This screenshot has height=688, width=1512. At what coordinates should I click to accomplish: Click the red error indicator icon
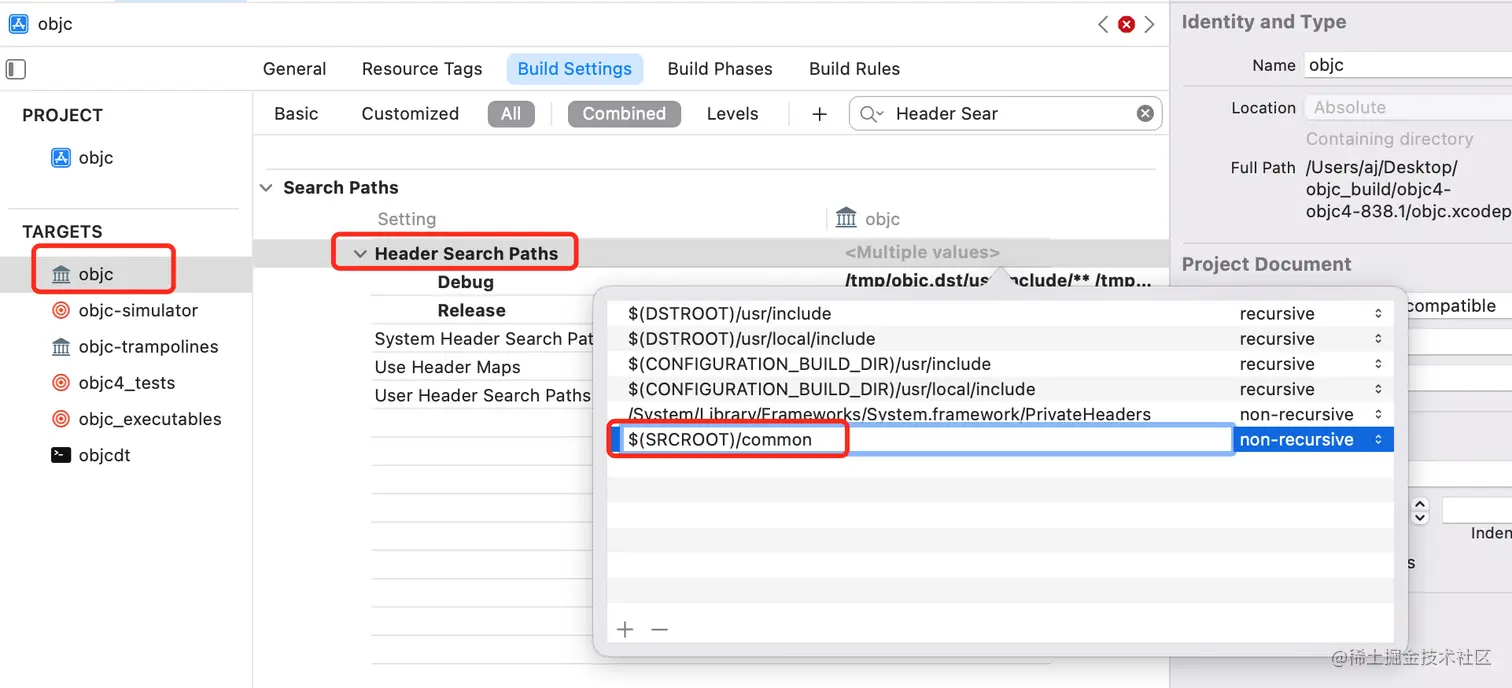pyautogui.click(x=1127, y=24)
